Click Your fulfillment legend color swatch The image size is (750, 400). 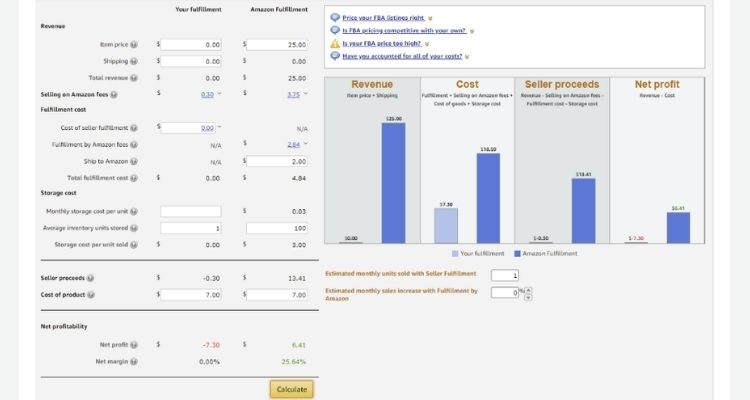pyautogui.click(x=455, y=254)
